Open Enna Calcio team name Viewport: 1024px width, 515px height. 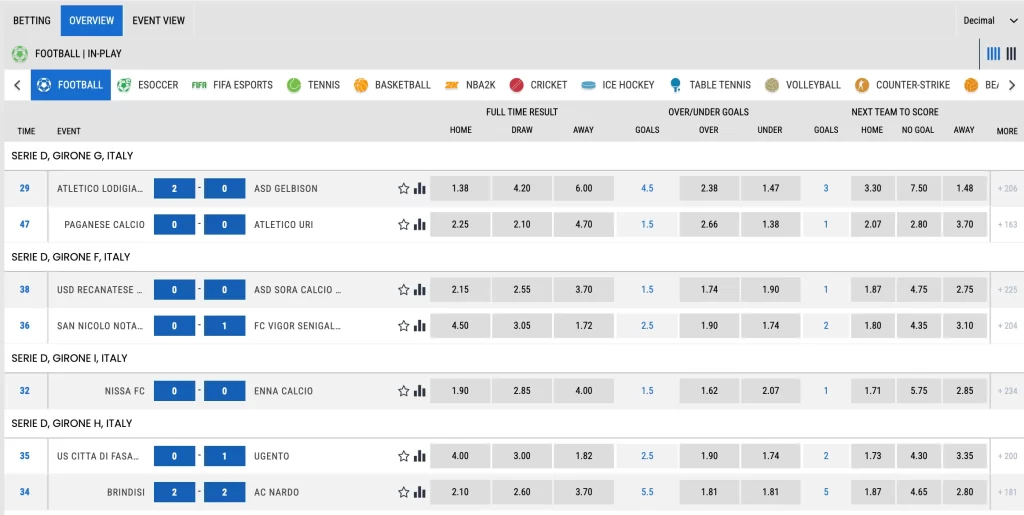283,391
